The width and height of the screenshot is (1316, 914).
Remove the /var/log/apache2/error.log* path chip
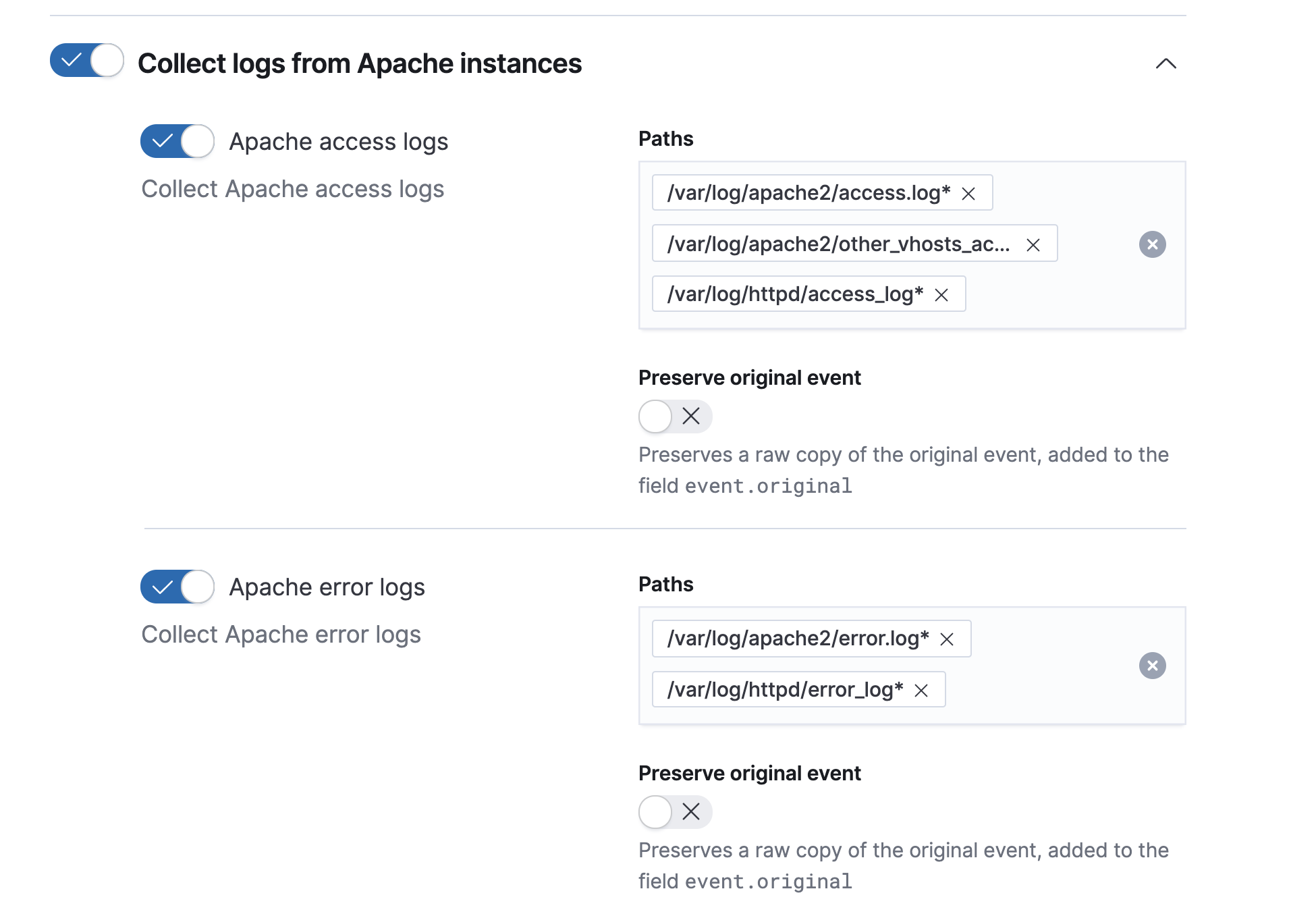(x=947, y=639)
